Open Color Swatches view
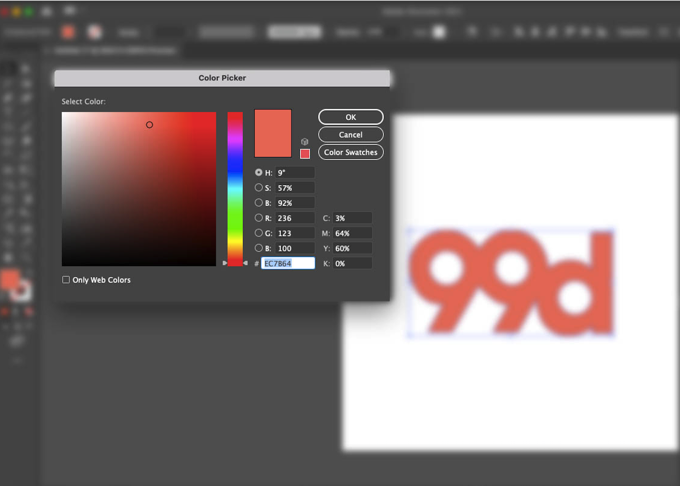Image resolution: width=680 pixels, height=486 pixels. 350,153
